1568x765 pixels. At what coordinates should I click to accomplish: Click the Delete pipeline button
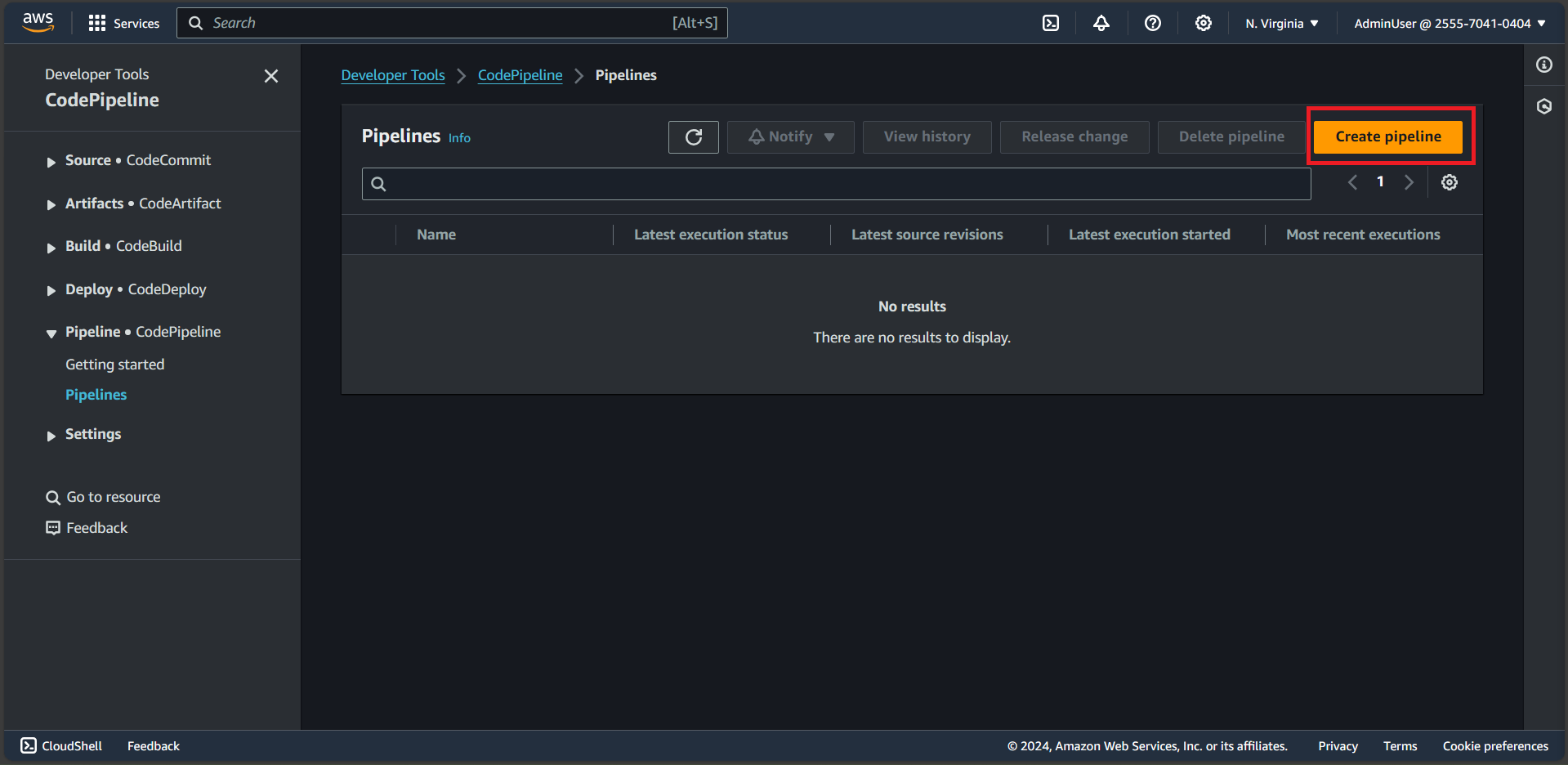pyautogui.click(x=1231, y=137)
